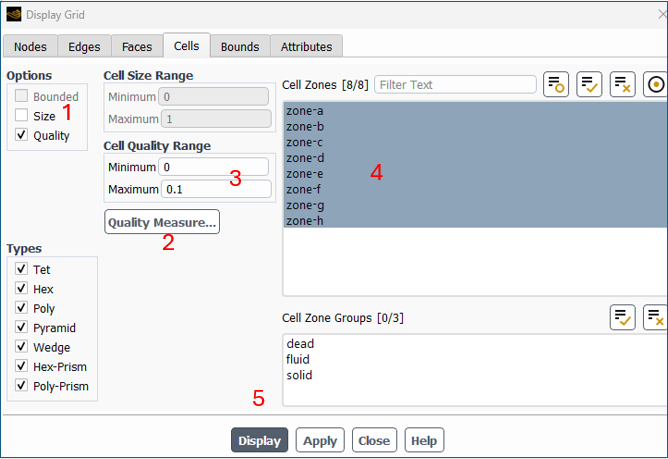Image resolution: width=668 pixels, height=459 pixels.
Task: Select all Cell Zone Groups icon
Action: (622, 317)
